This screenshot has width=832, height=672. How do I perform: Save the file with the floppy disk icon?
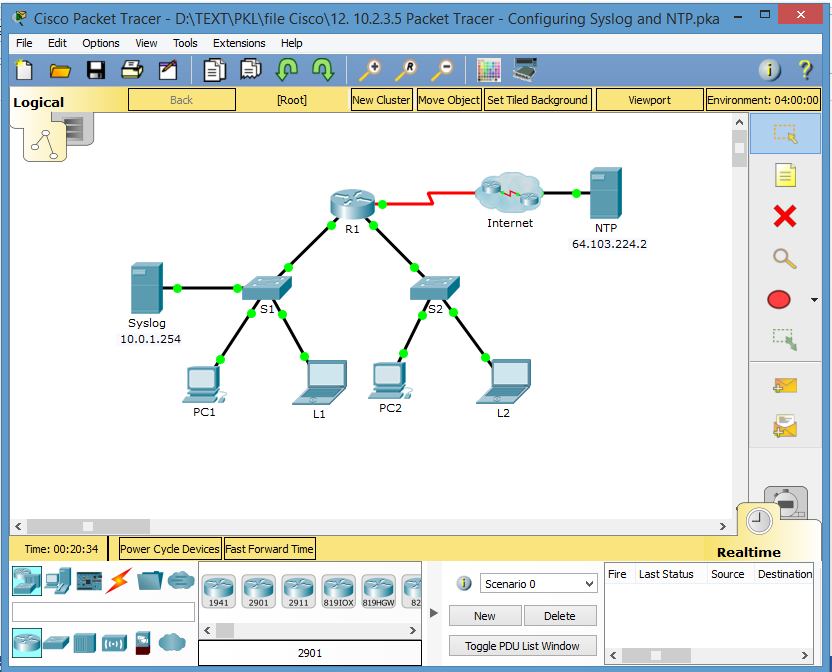coord(96,70)
